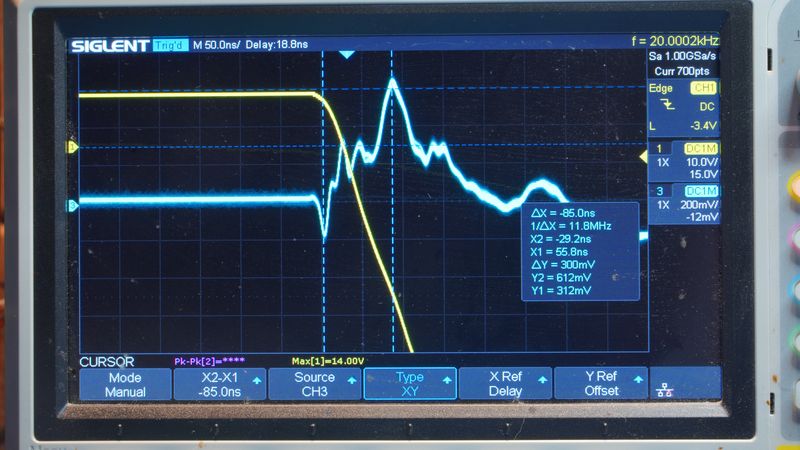Image resolution: width=800 pixels, height=450 pixels.
Task: Click the M 50.0ns timebase readout
Action: [214, 46]
